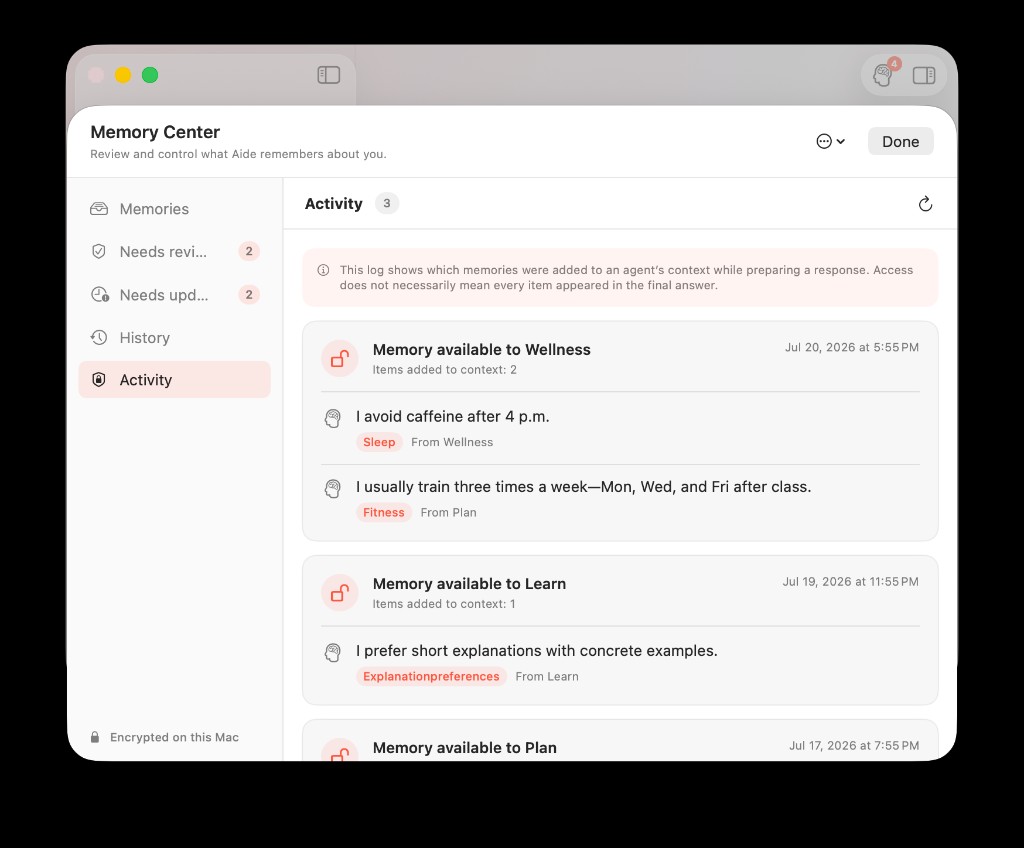Click the train three times a week memory
This screenshot has height=848, width=1024.
pyautogui.click(x=583, y=487)
